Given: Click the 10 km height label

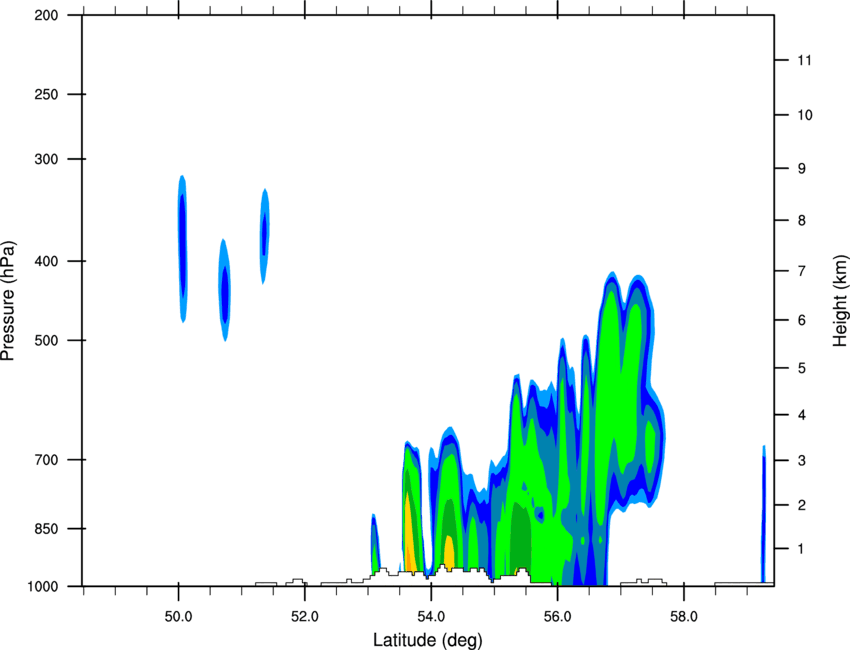Looking at the screenshot, I should tap(805, 115).
